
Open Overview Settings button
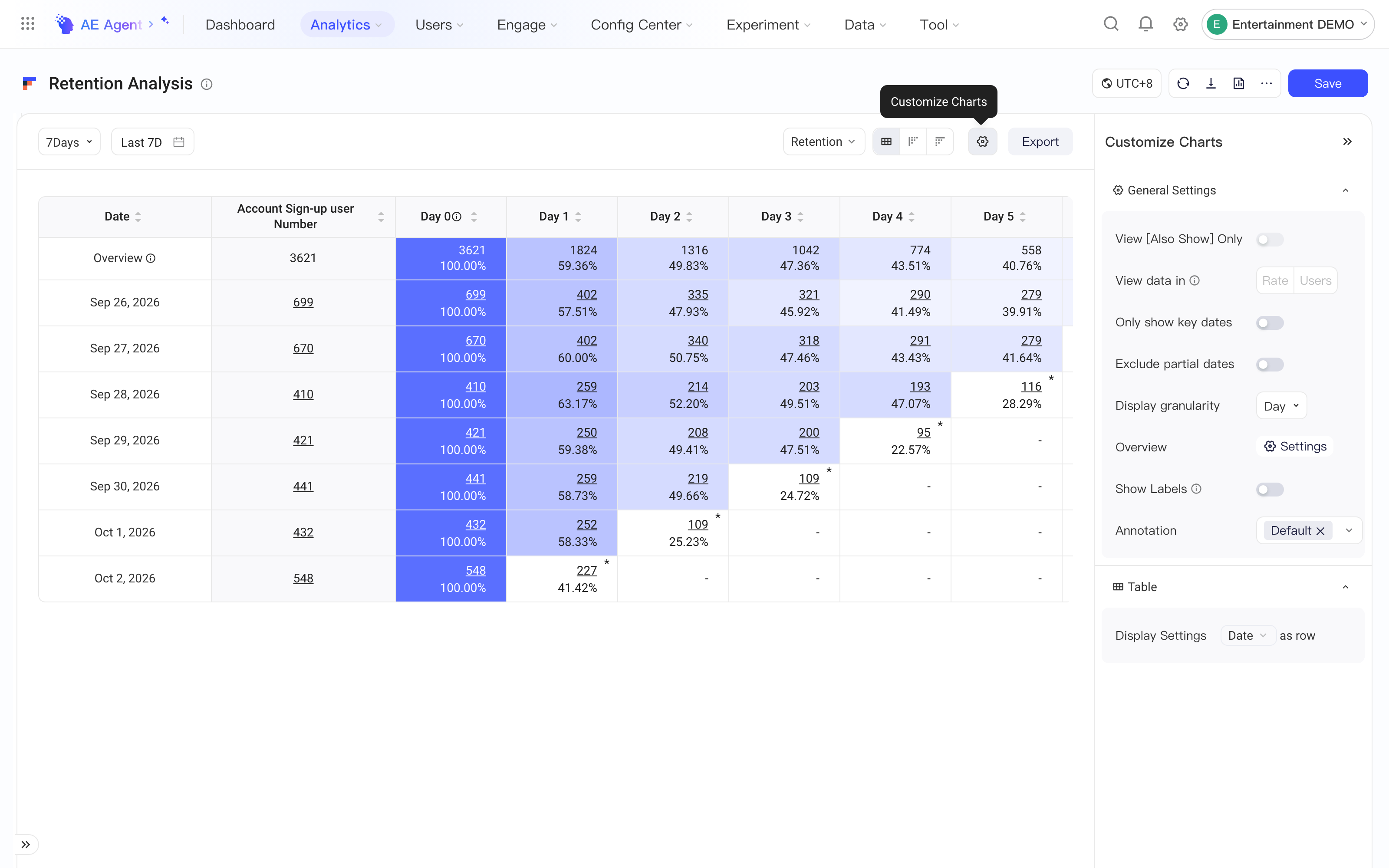pyautogui.click(x=1295, y=447)
